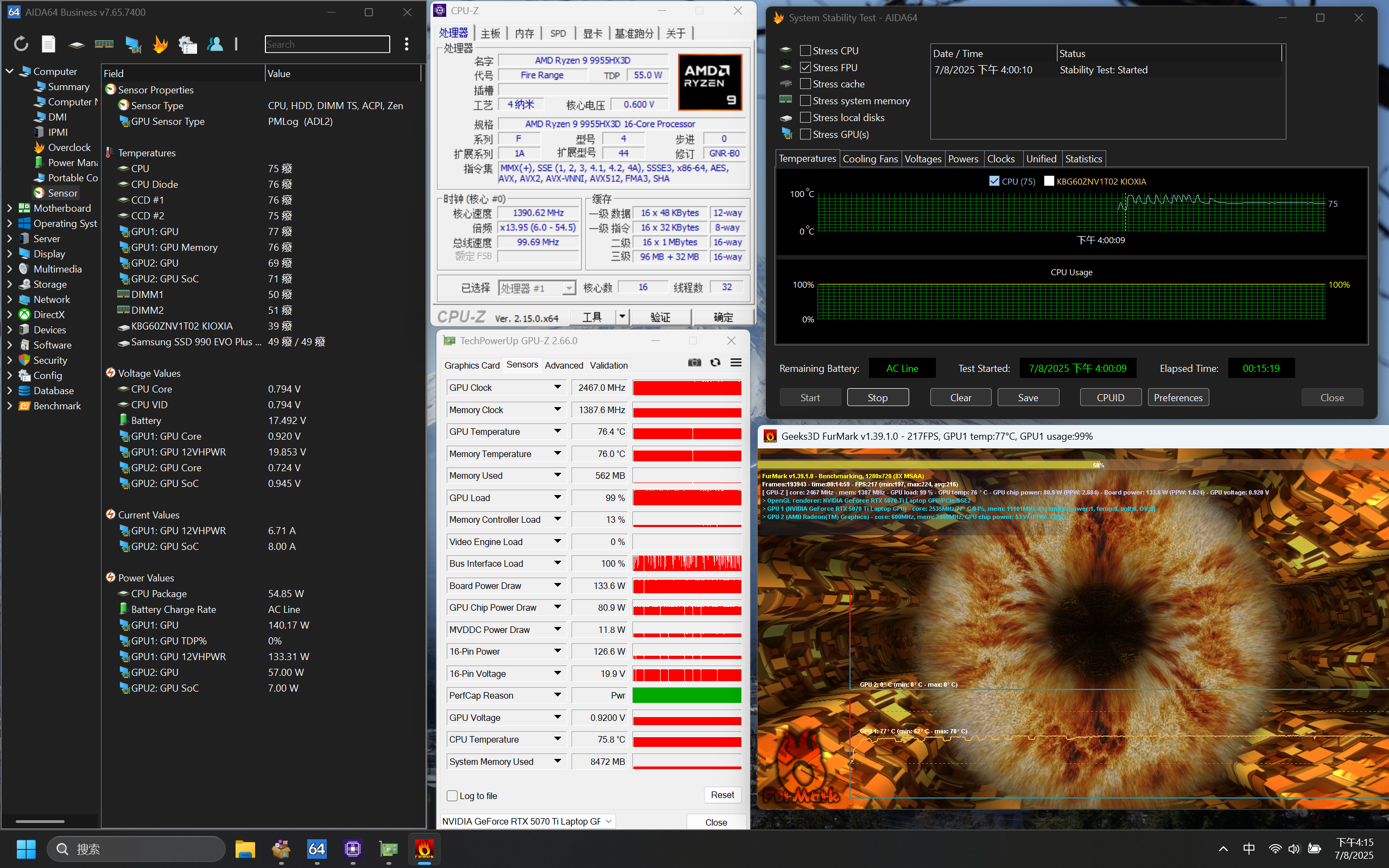The width and height of the screenshot is (1389, 868).
Task: Open the flame stability test toolbar icon
Action: [x=160, y=43]
